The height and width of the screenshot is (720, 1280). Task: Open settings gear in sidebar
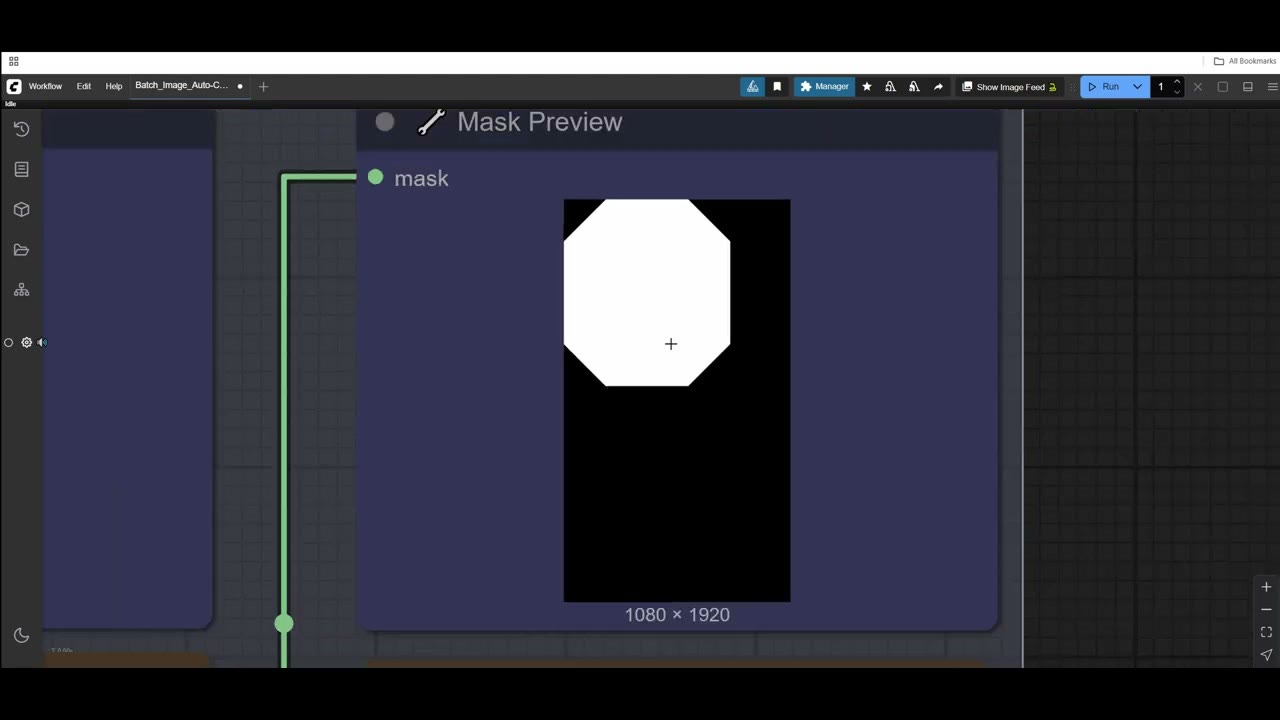26,342
